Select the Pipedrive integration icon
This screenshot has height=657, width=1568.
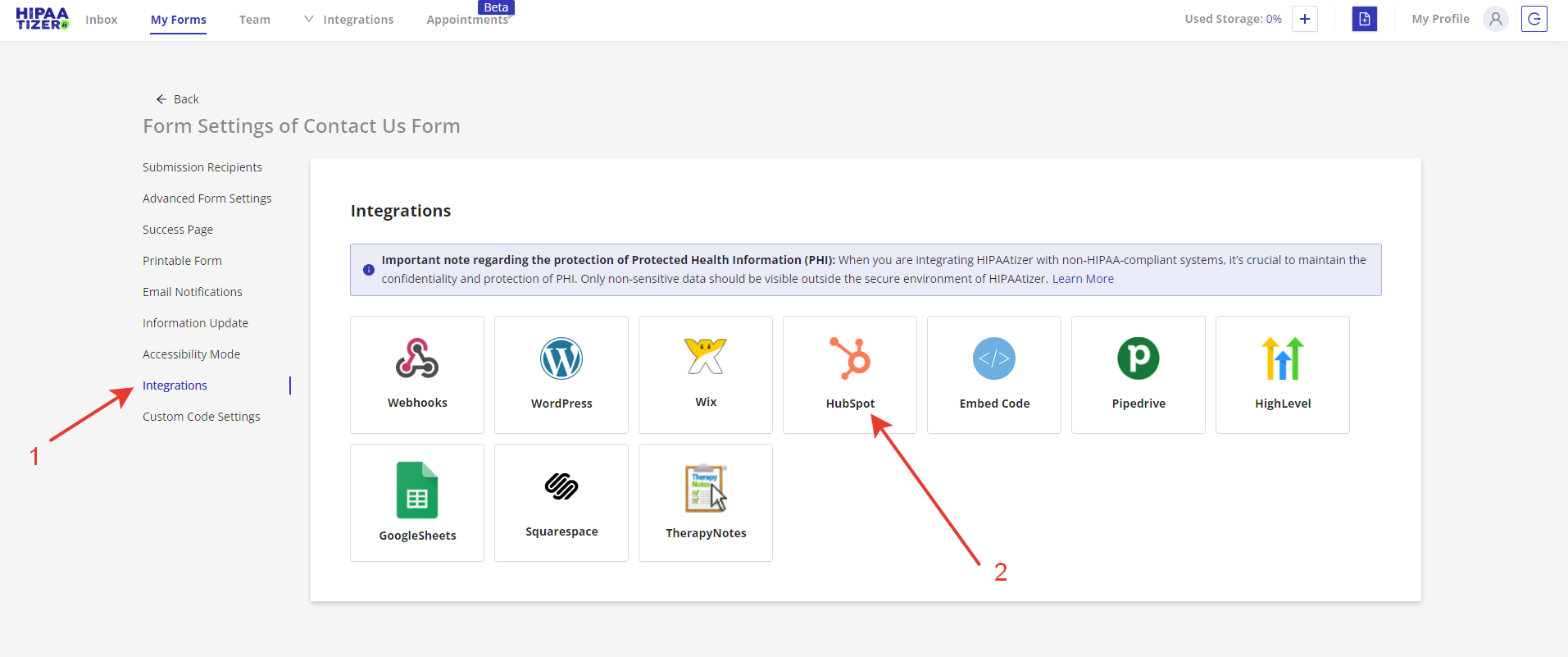(x=1139, y=358)
